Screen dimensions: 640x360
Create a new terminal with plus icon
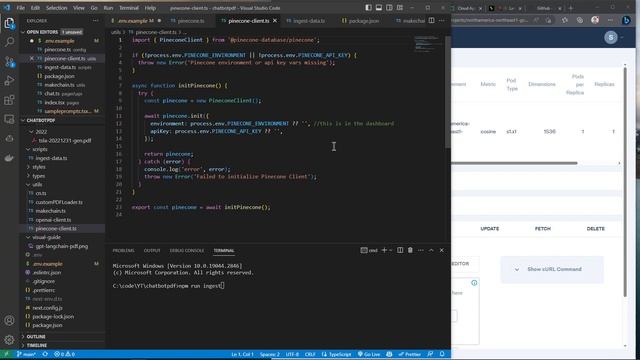click(x=384, y=250)
